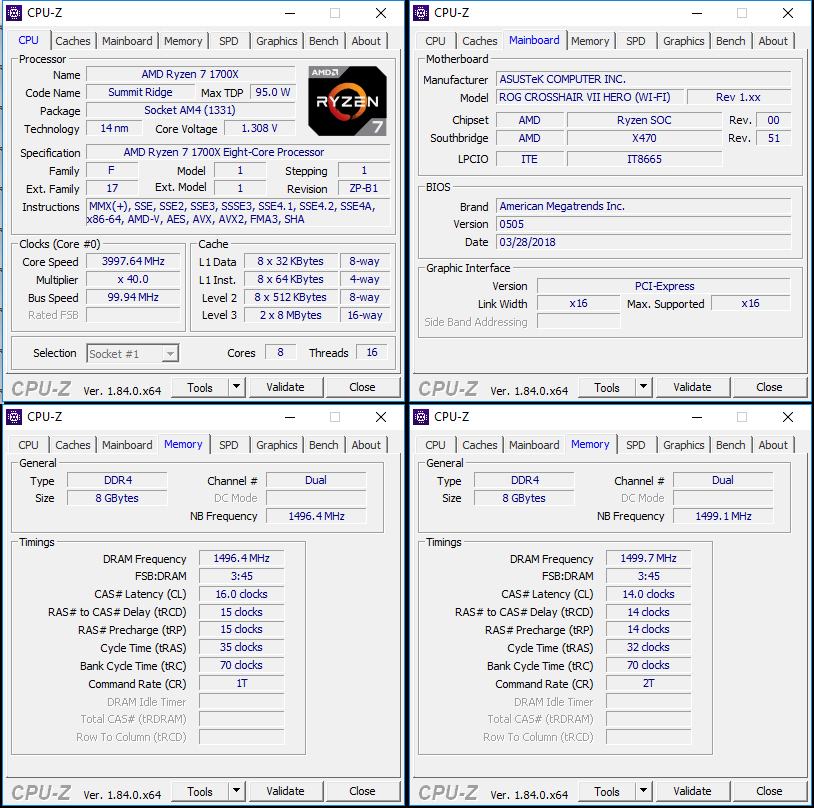
Task: Open SPD tab in bottom-right Memory window
Action: (635, 445)
